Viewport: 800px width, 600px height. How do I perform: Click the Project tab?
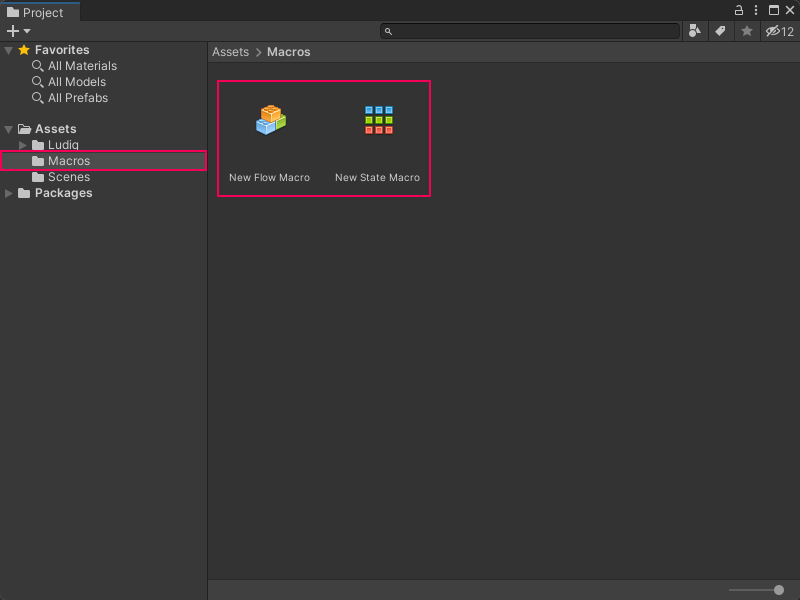[36, 12]
